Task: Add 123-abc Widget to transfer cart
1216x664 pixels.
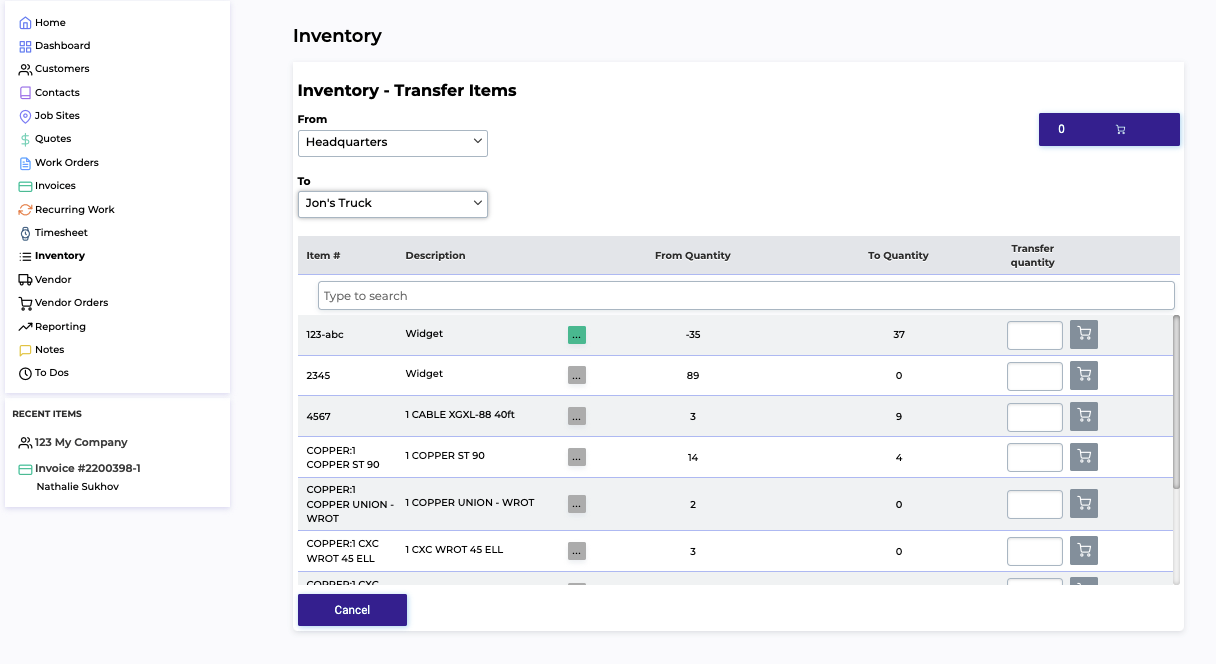Action: pos(1084,335)
